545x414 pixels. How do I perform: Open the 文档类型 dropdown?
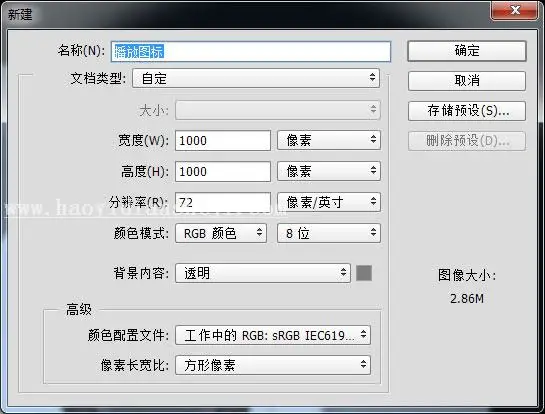(256, 78)
